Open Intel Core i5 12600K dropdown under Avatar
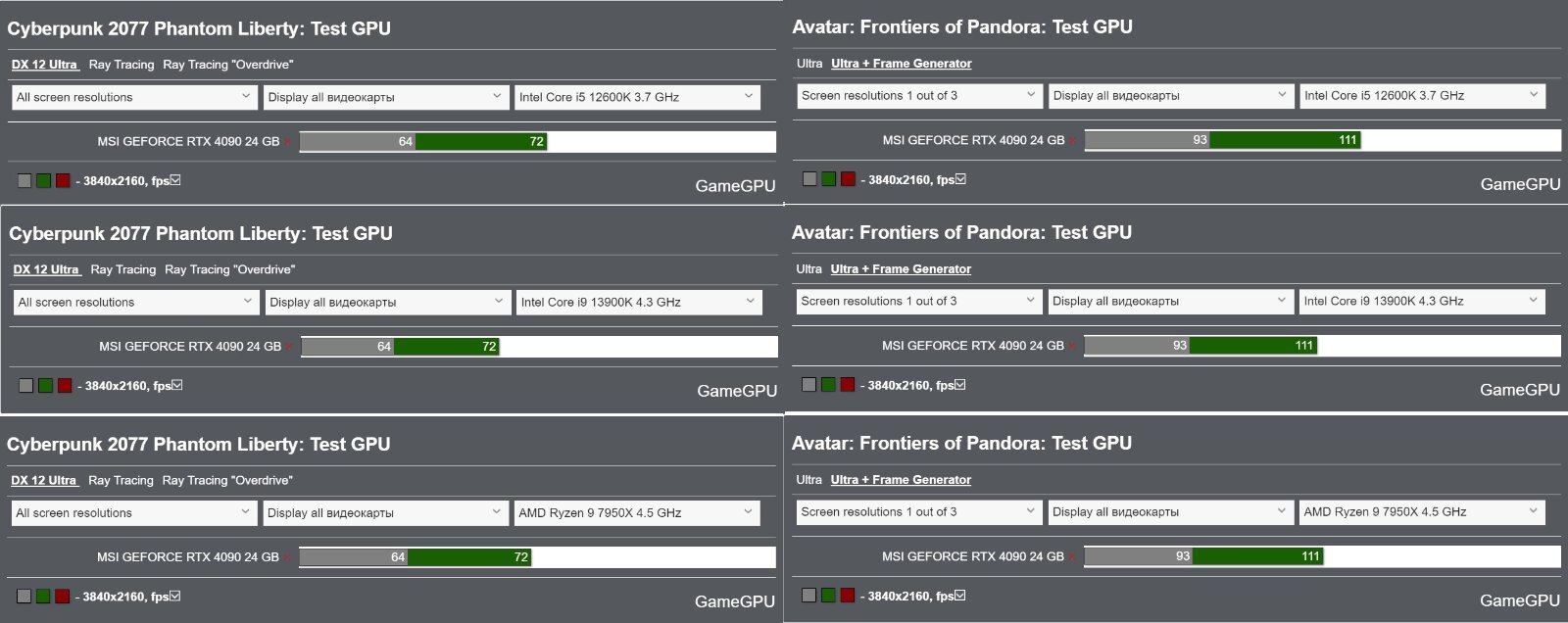1568x623 pixels. tap(1422, 96)
